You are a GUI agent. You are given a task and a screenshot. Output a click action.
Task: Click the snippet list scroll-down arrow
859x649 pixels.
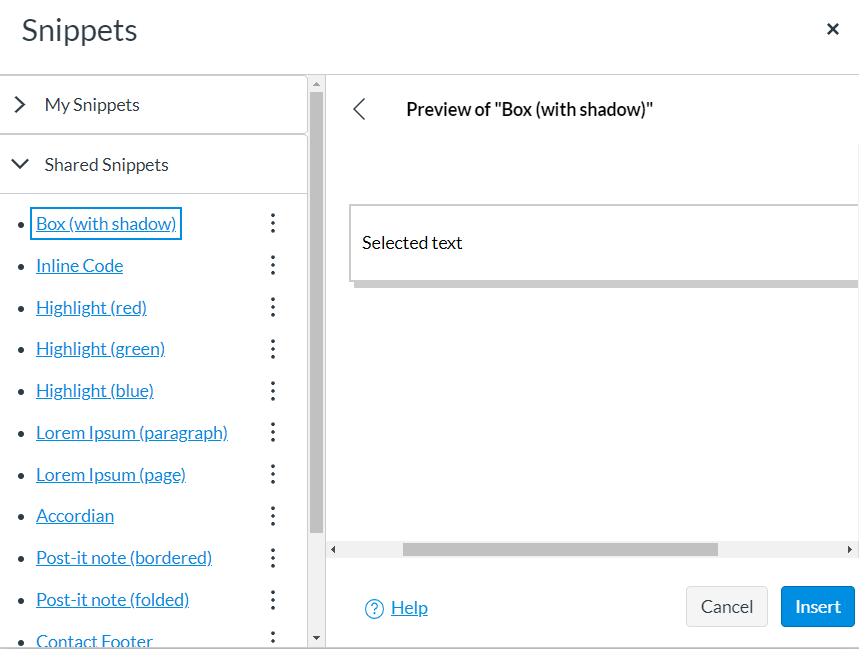(316, 638)
